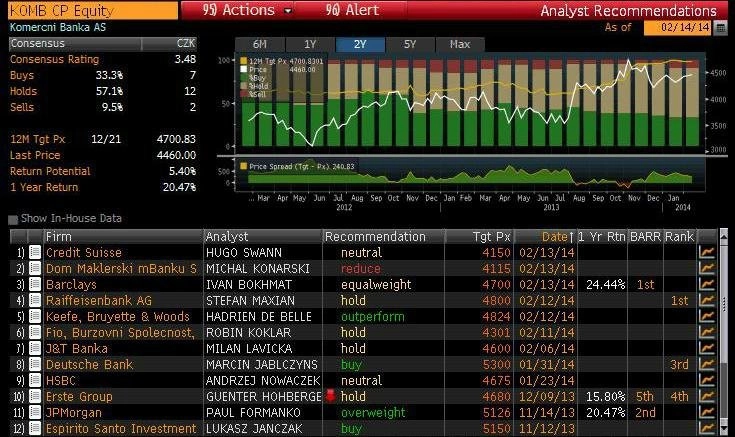The image size is (735, 437).
Task: Click the Consensus Rating value 3.48
Action: 185,59
